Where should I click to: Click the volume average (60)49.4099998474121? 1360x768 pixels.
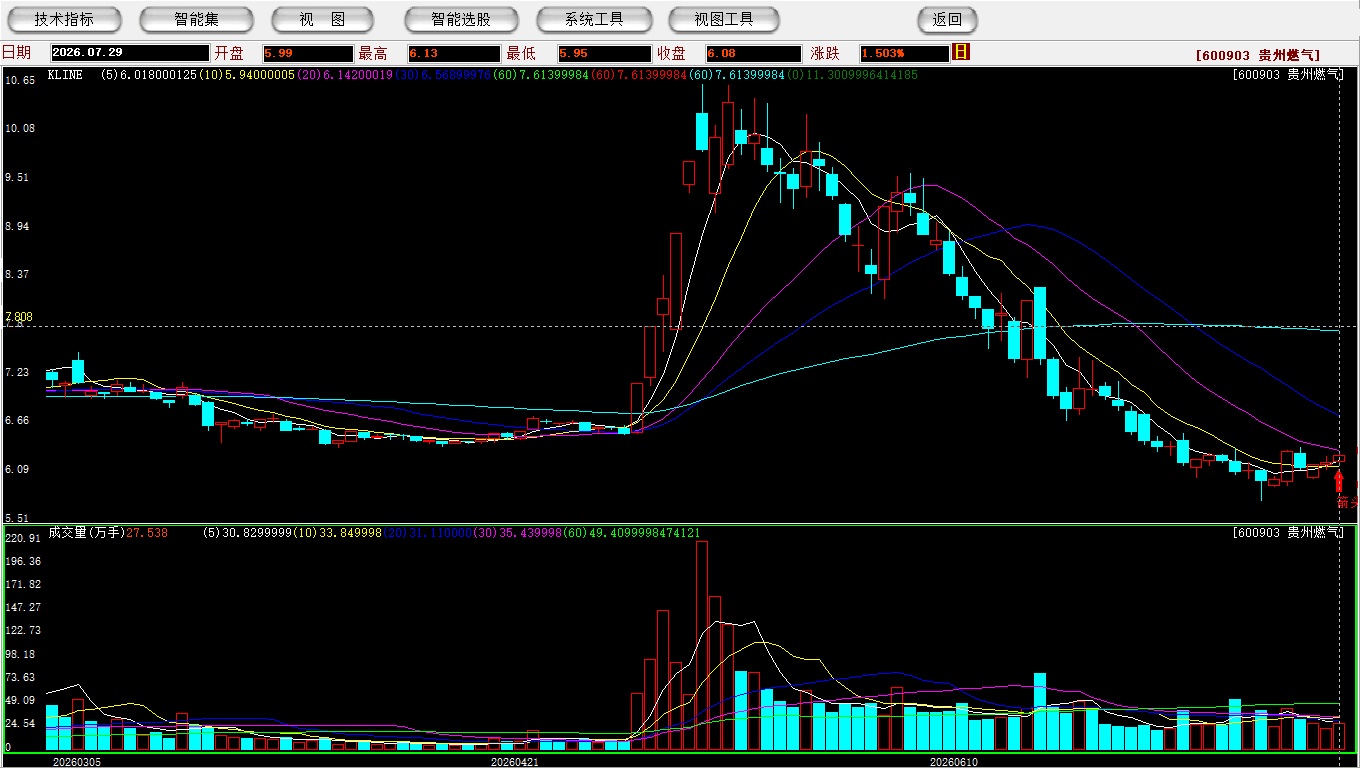[x=630, y=533]
